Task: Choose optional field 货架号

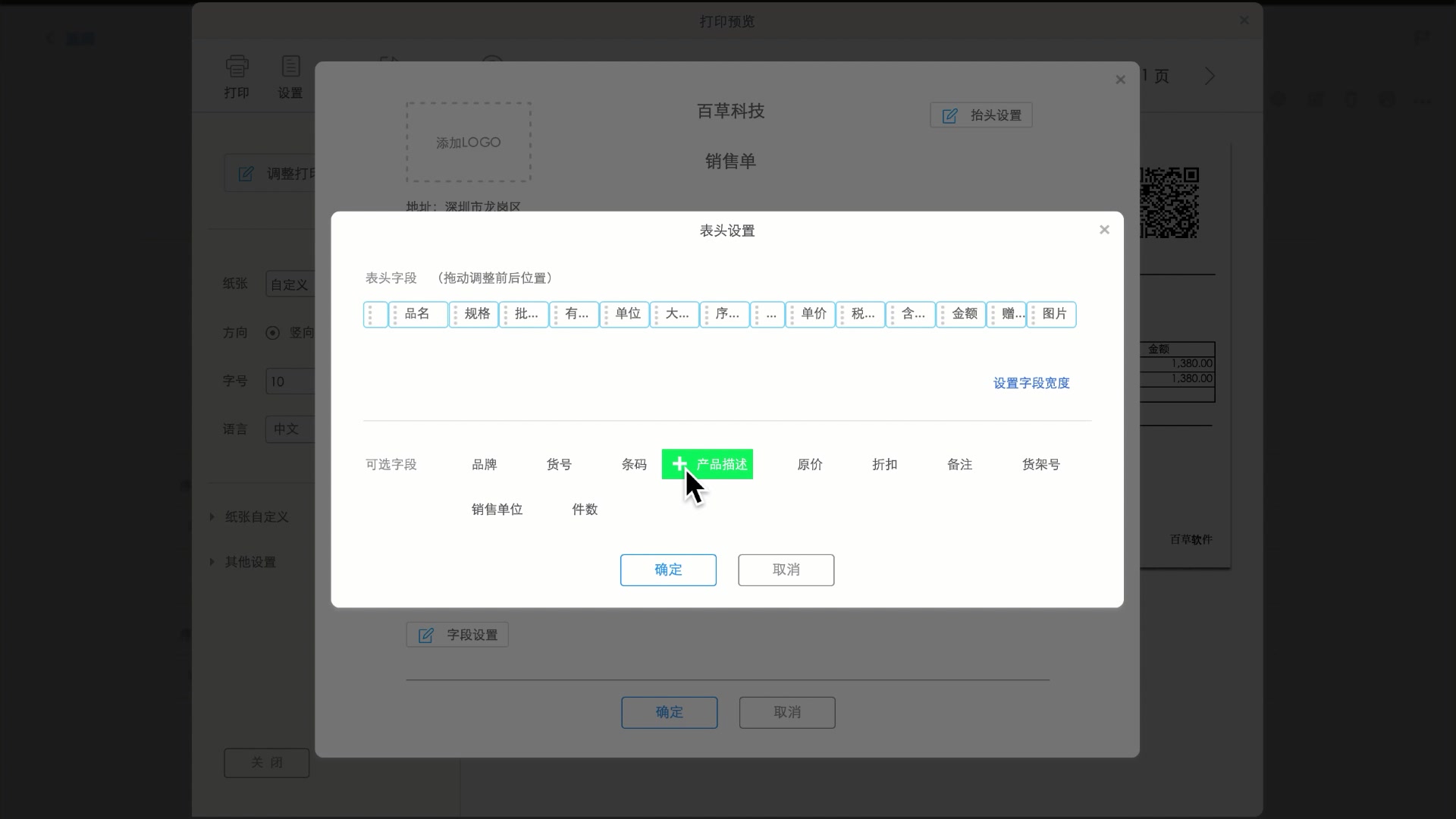Action: pyautogui.click(x=1041, y=464)
